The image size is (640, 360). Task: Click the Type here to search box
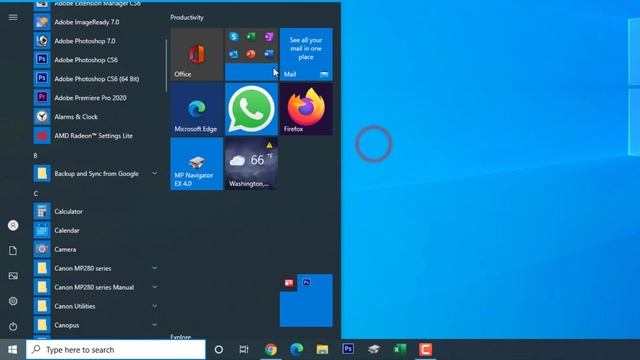point(116,350)
